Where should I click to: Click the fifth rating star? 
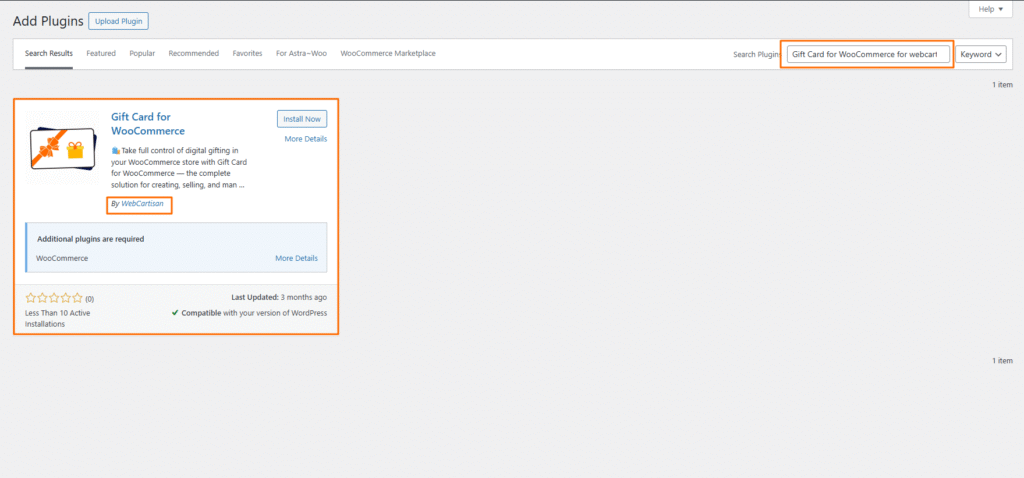[x=78, y=298]
